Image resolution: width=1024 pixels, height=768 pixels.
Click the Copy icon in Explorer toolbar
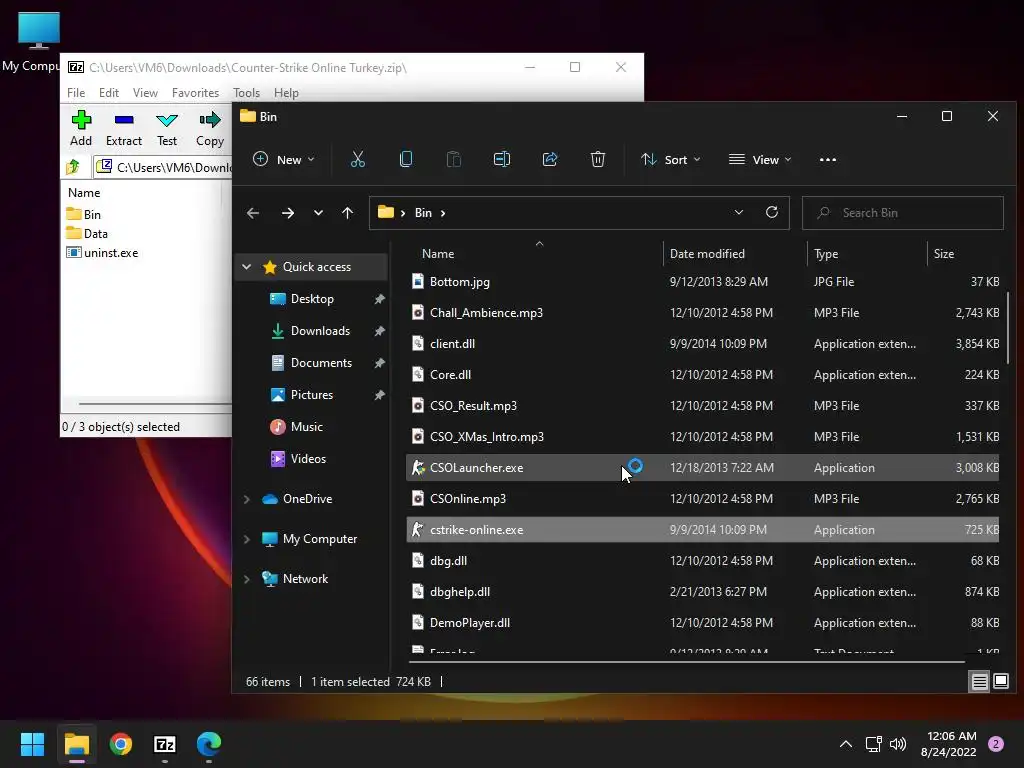point(406,159)
